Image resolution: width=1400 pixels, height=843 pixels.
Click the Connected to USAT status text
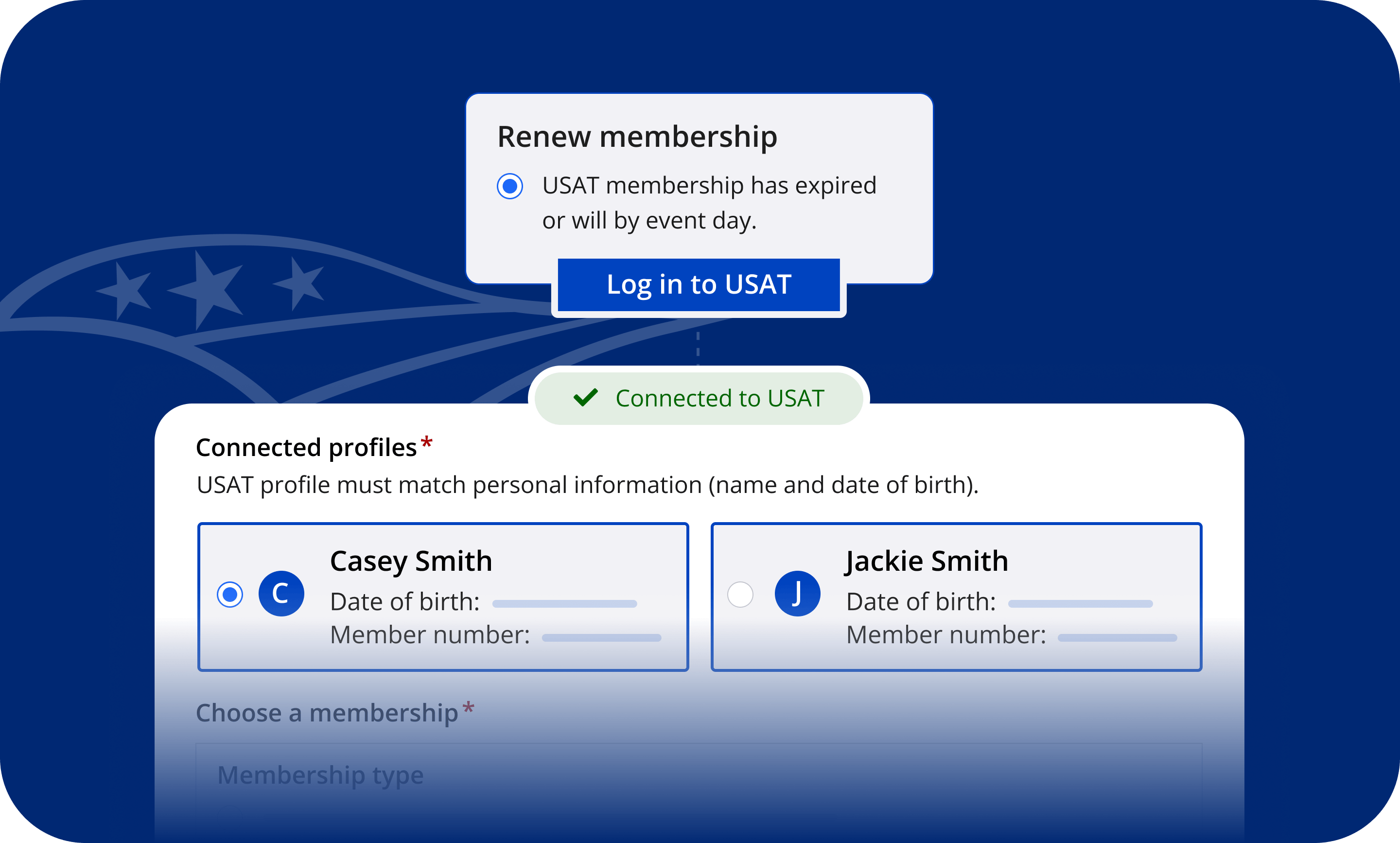[x=719, y=398]
